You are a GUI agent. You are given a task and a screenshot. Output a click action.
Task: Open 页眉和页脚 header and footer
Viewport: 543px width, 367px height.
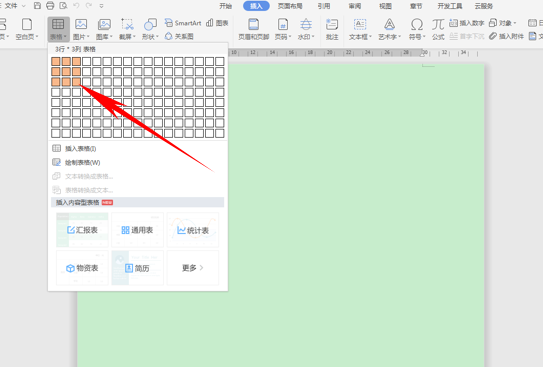point(253,29)
